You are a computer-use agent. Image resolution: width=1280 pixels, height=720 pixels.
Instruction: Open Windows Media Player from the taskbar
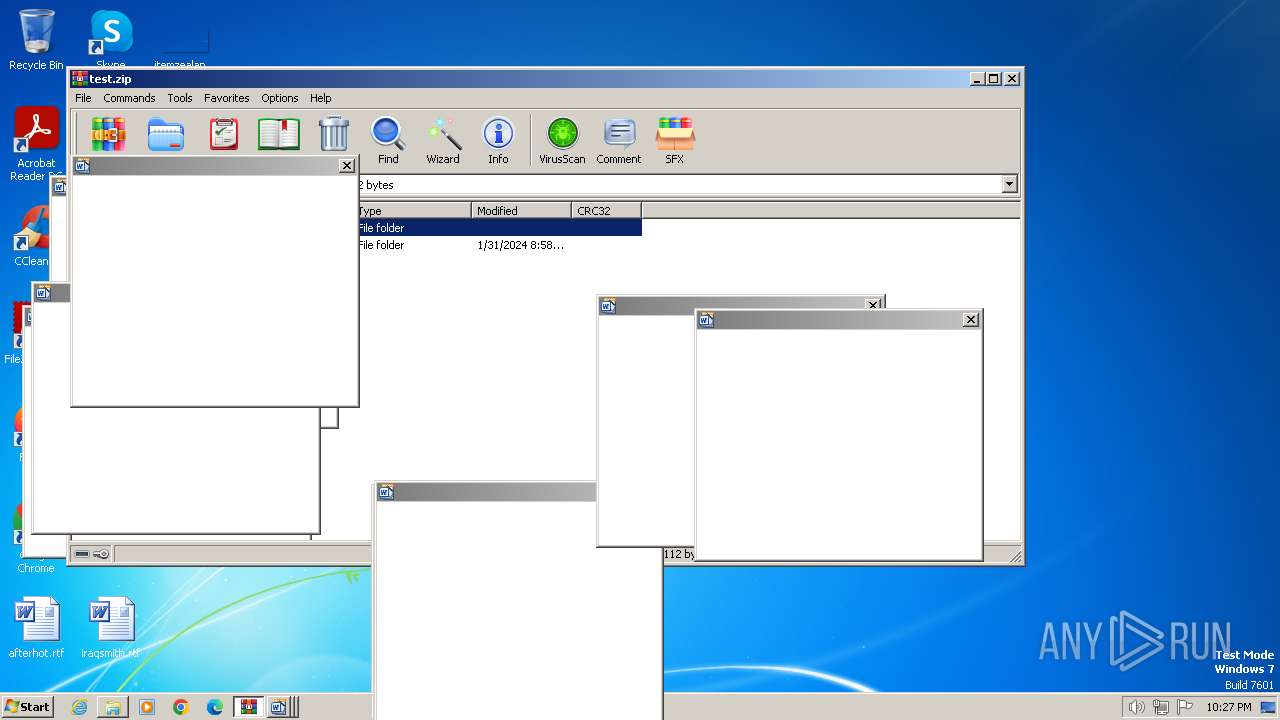147,707
